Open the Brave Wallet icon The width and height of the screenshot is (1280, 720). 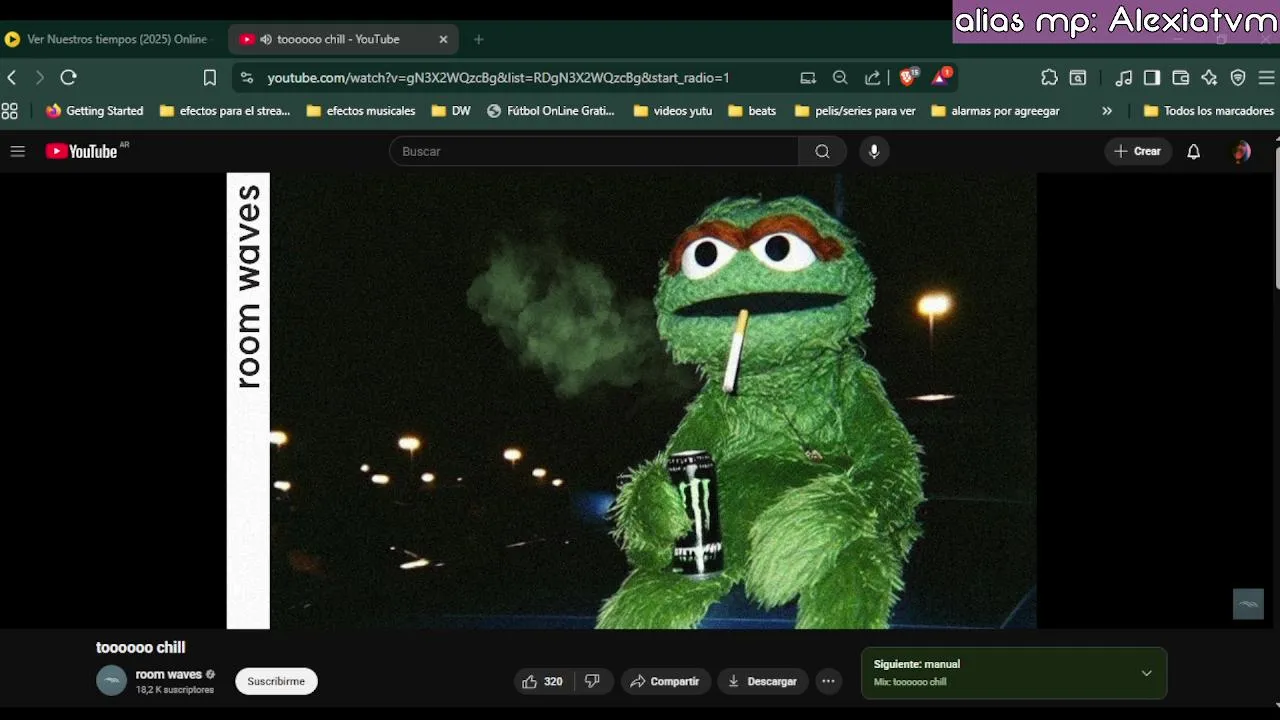tap(1181, 77)
